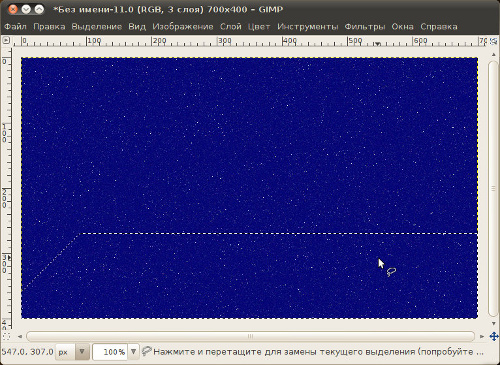Open the px units dropdown
Image resolution: width=500 pixels, height=365 pixels.
coord(73,352)
